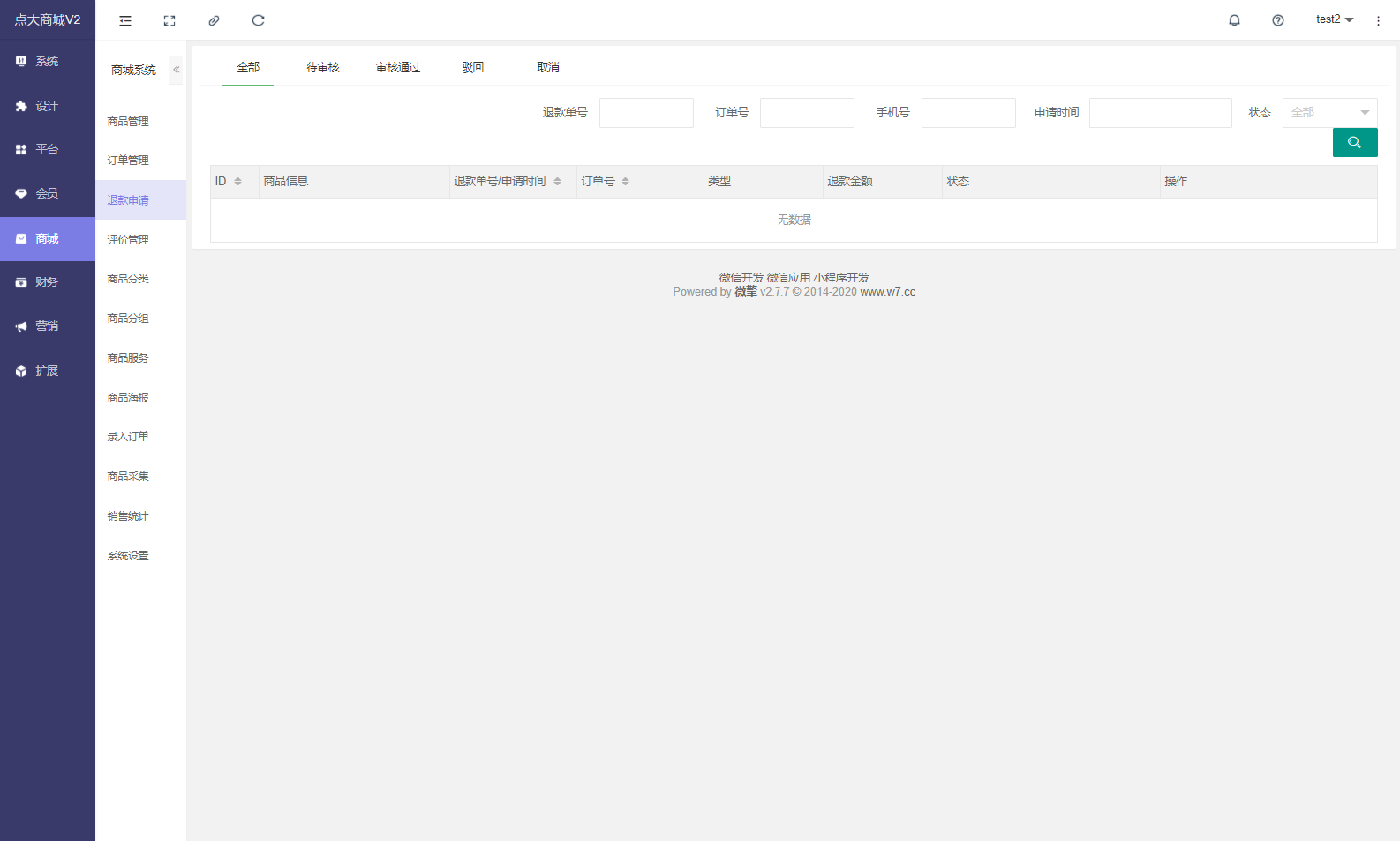Open the 状态 status dropdown
Screen dimensions: 1400x841
tap(1329, 113)
